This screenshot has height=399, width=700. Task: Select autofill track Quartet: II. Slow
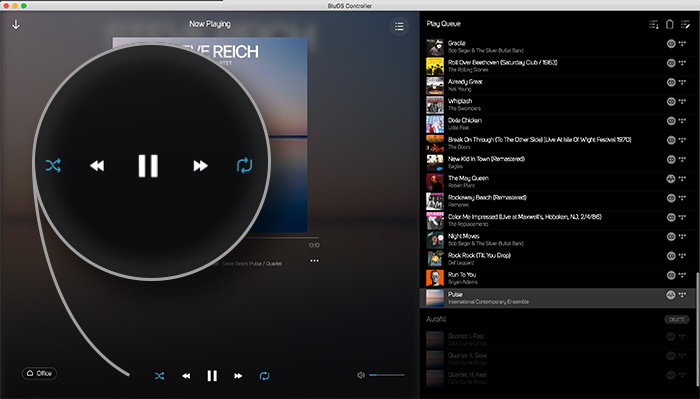pyautogui.click(x=558, y=358)
